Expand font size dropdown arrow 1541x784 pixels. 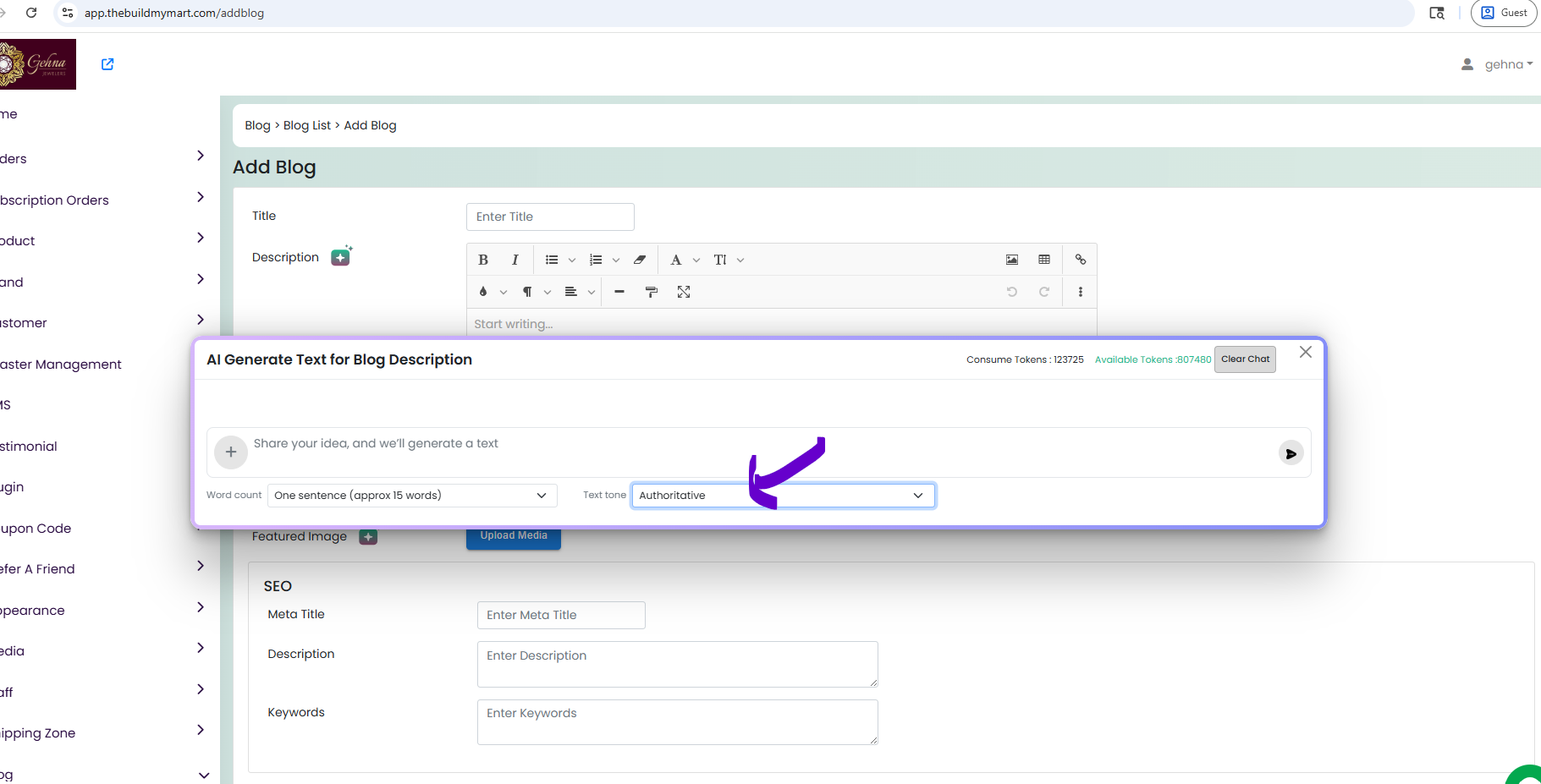pos(740,260)
